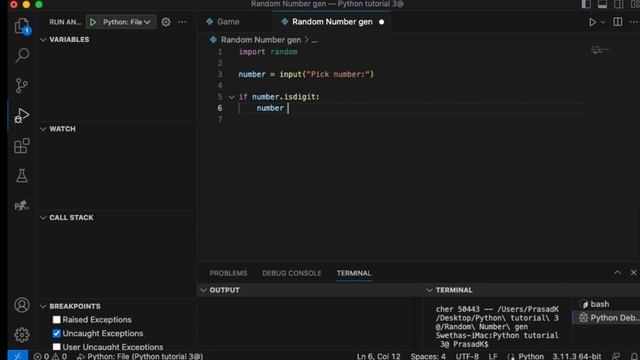Open Python: File configuration dropdown

pyautogui.click(x=127, y=22)
